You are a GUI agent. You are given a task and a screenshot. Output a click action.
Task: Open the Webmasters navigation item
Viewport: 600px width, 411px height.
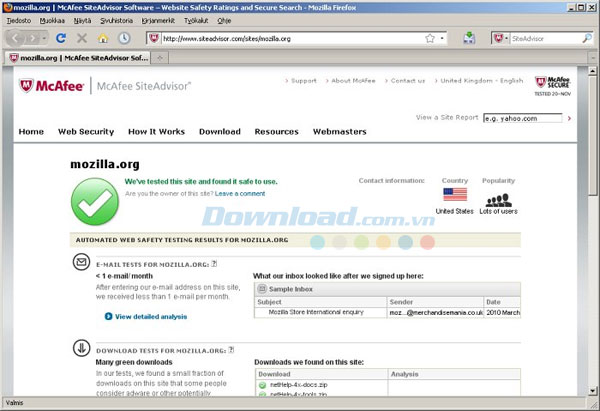coord(340,132)
